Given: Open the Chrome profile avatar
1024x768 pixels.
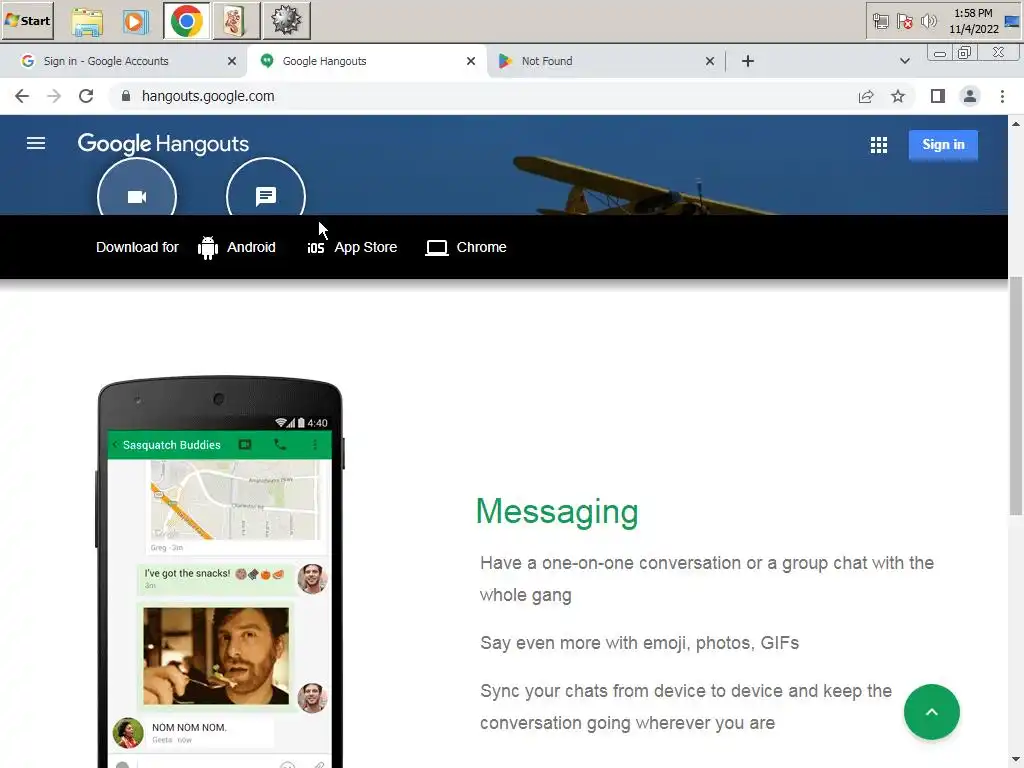Looking at the screenshot, I should [x=970, y=97].
